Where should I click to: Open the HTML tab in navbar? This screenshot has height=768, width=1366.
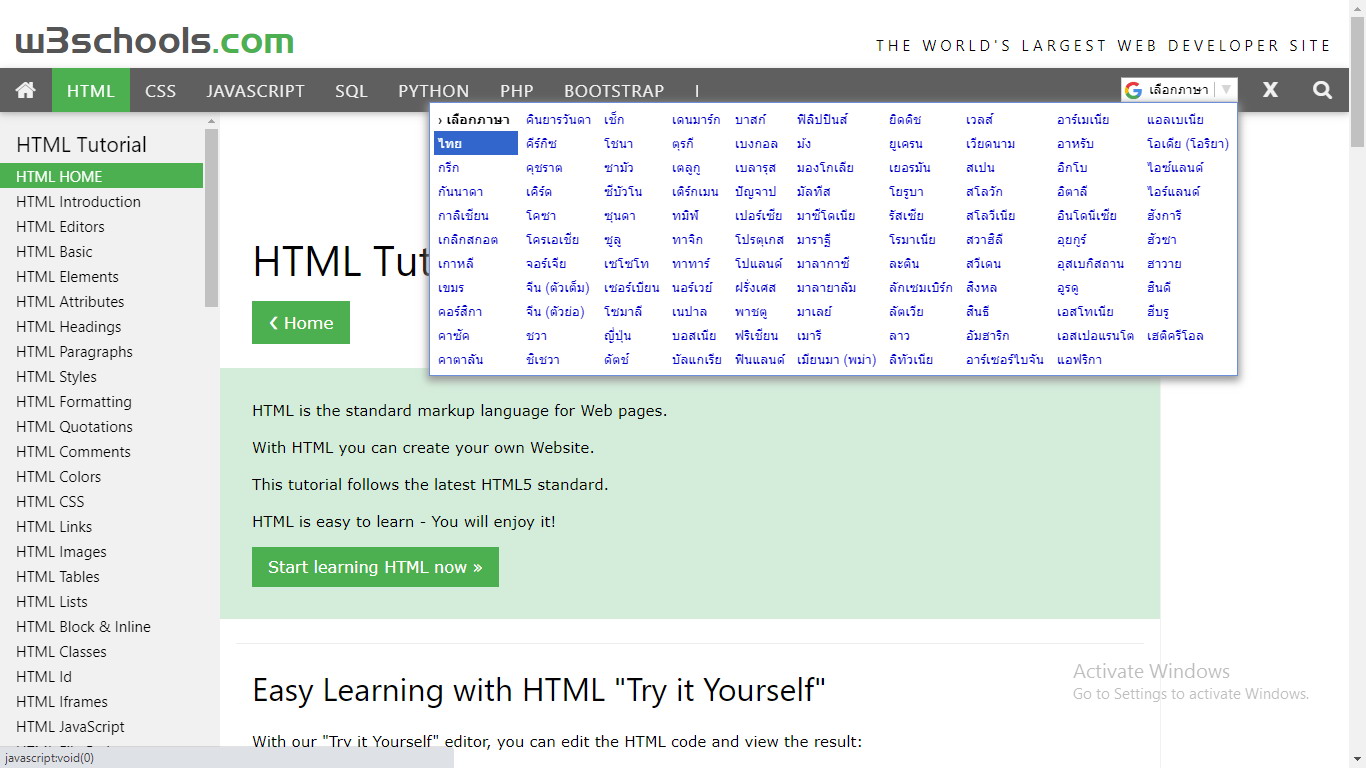pos(91,90)
